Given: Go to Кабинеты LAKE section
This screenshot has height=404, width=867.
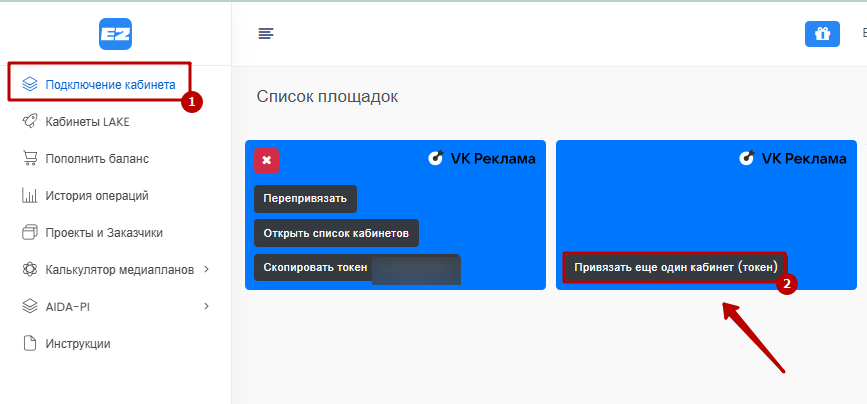Looking at the screenshot, I should [x=87, y=122].
